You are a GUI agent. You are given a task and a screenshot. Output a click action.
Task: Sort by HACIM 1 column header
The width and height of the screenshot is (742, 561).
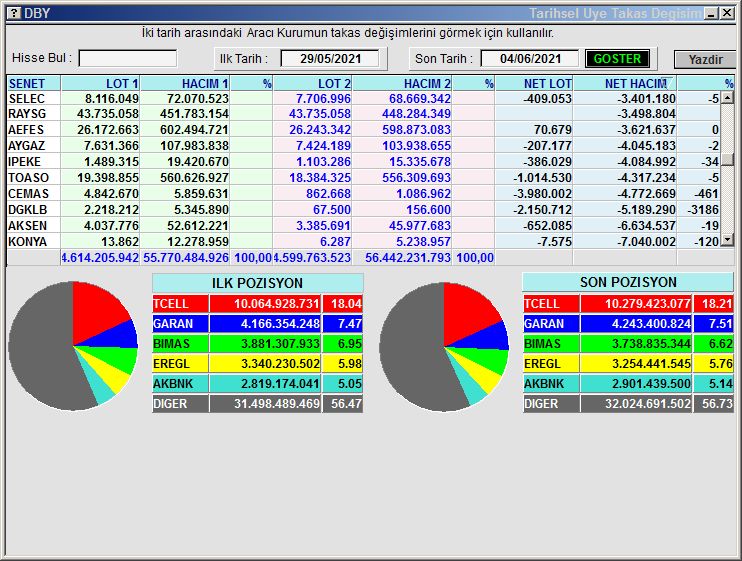[185, 84]
